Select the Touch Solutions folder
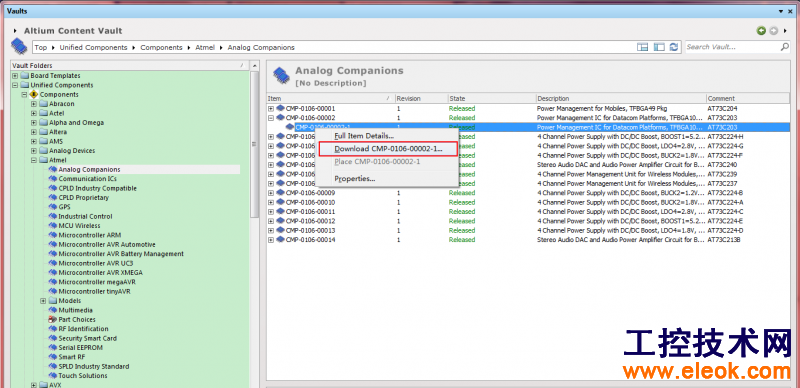This screenshot has height=388, width=800. pyautogui.click(x=83, y=376)
